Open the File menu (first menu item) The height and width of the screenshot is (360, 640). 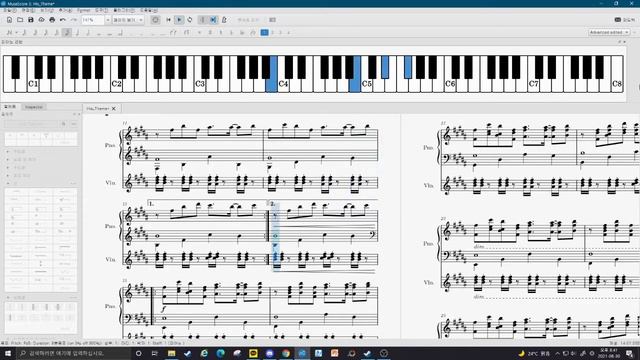(x=10, y=10)
